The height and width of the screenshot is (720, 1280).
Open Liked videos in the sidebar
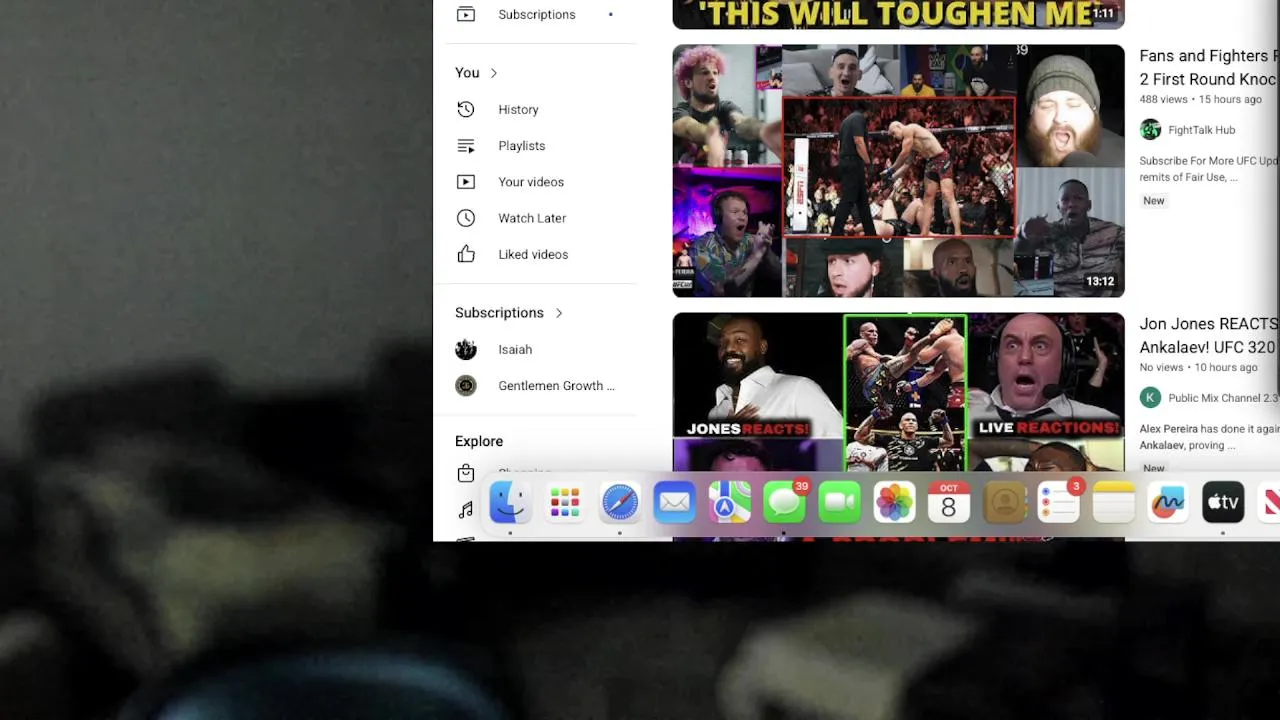click(x=535, y=254)
